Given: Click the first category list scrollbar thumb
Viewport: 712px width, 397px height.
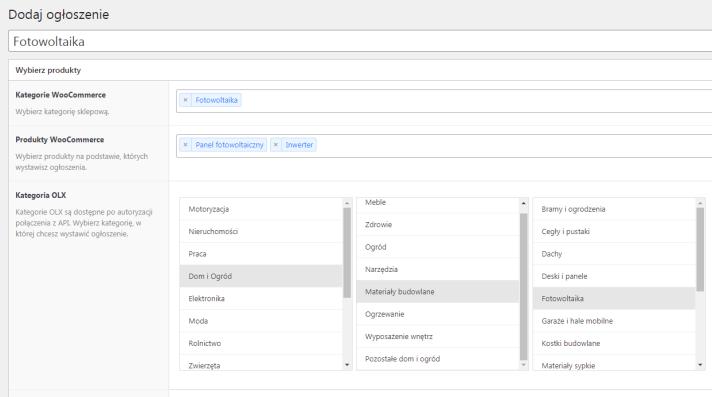Looking at the screenshot, I should [347, 253].
